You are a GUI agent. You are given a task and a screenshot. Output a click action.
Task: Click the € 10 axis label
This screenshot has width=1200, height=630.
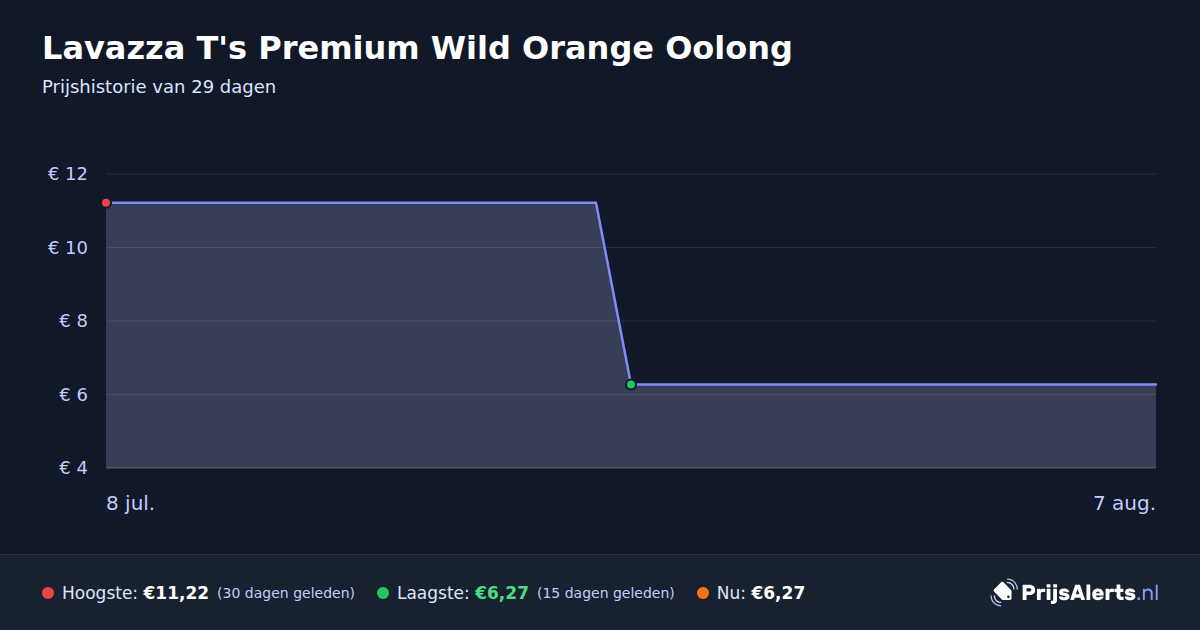coord(68,248)
